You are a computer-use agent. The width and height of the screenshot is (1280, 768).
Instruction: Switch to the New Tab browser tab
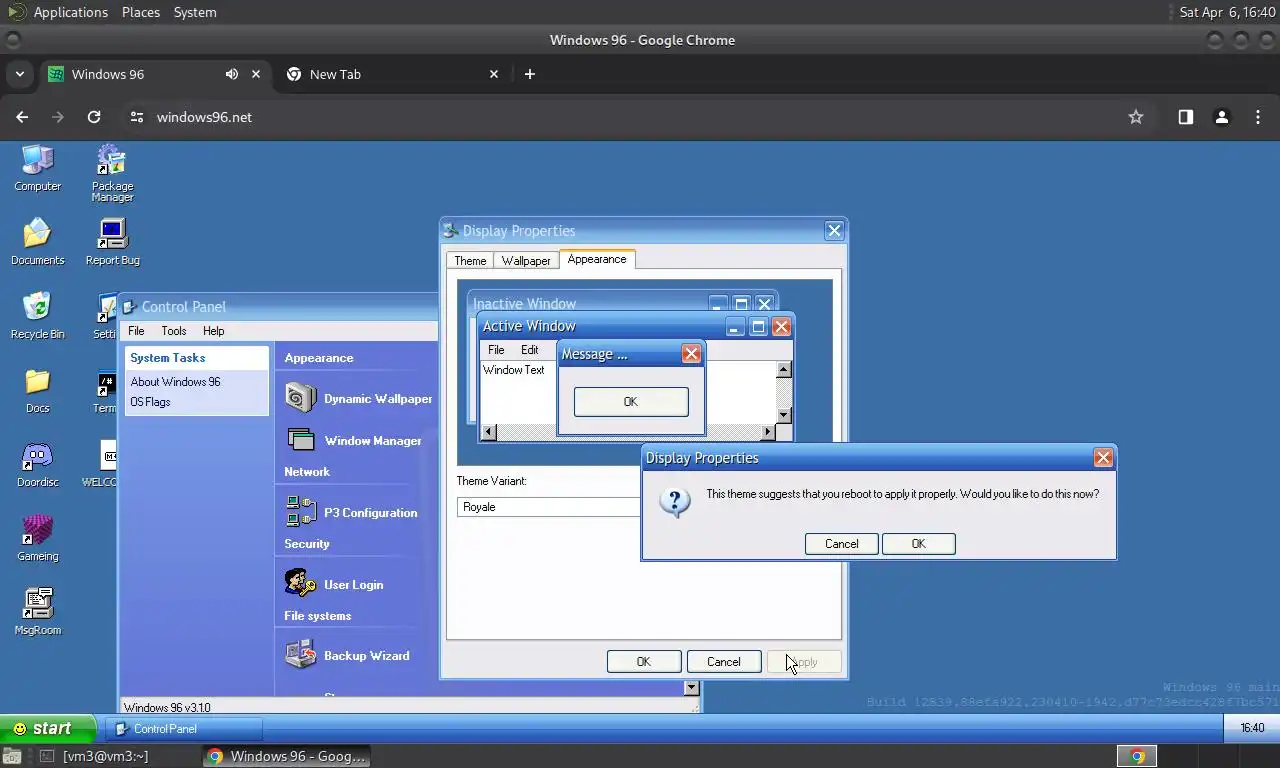click(393, 74)
